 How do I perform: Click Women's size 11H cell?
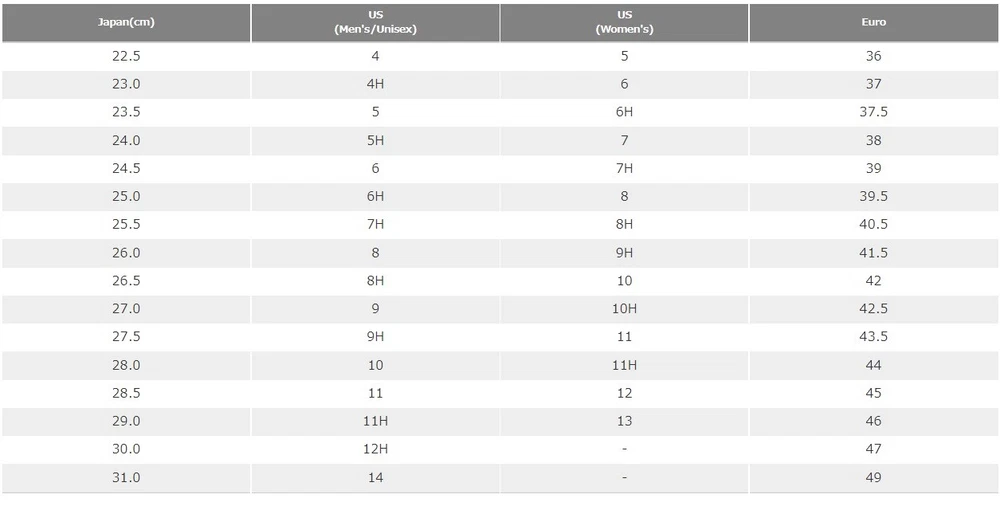pyautogui.click(x=624, y=365)
